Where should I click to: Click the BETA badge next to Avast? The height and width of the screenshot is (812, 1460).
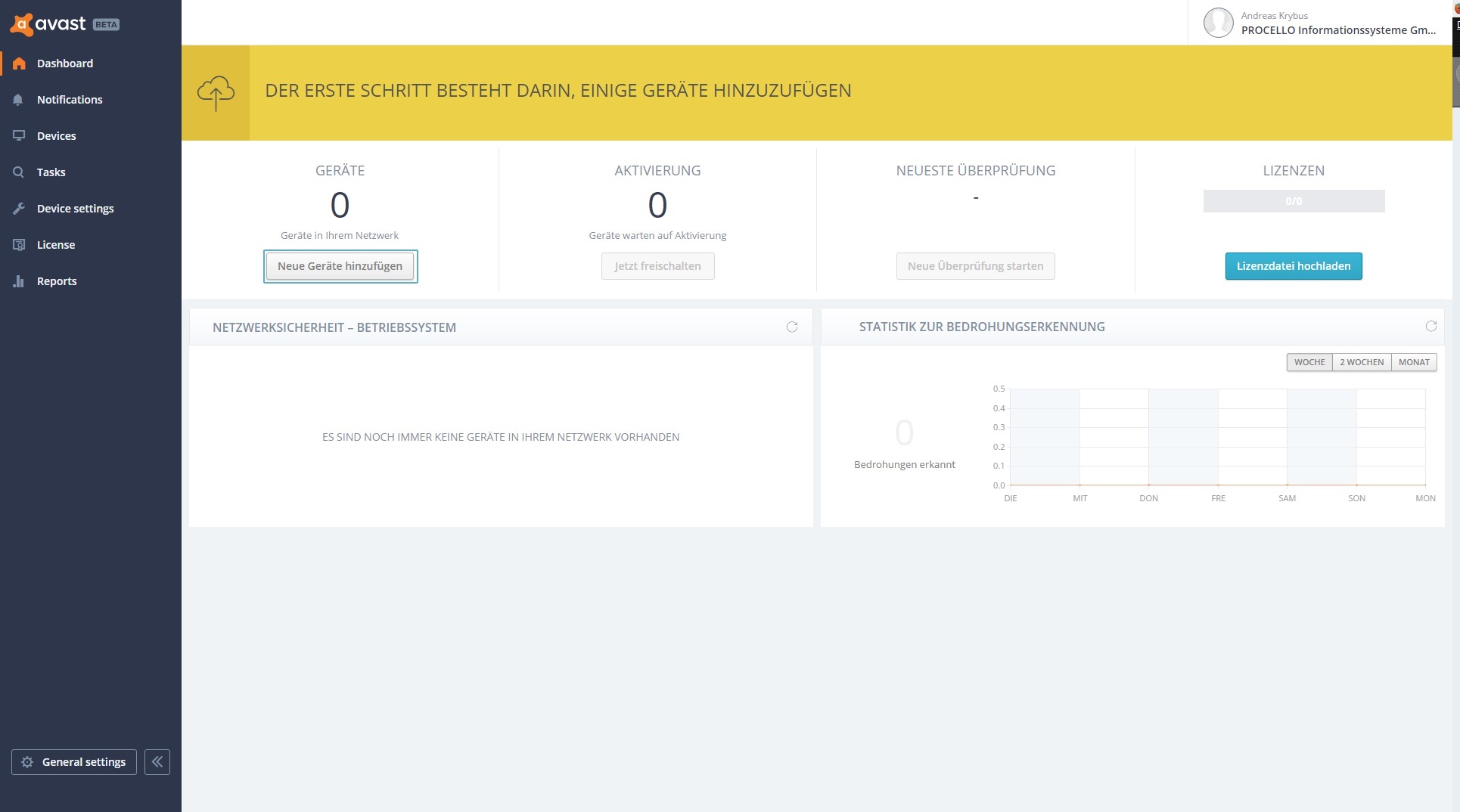click(106, 24)
